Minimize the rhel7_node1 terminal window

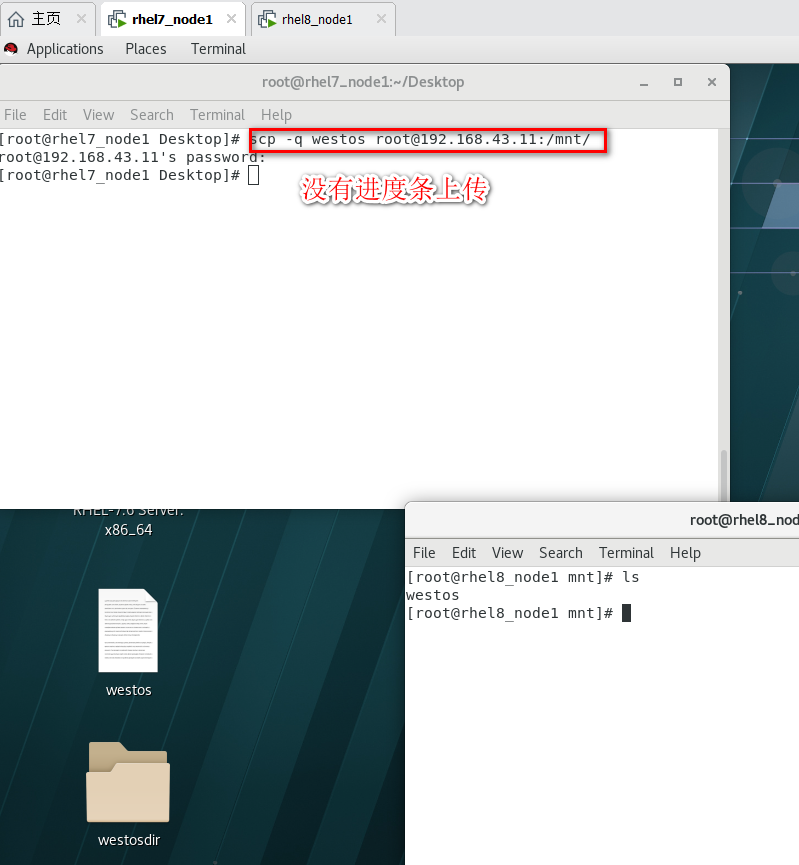click(644, 83)
